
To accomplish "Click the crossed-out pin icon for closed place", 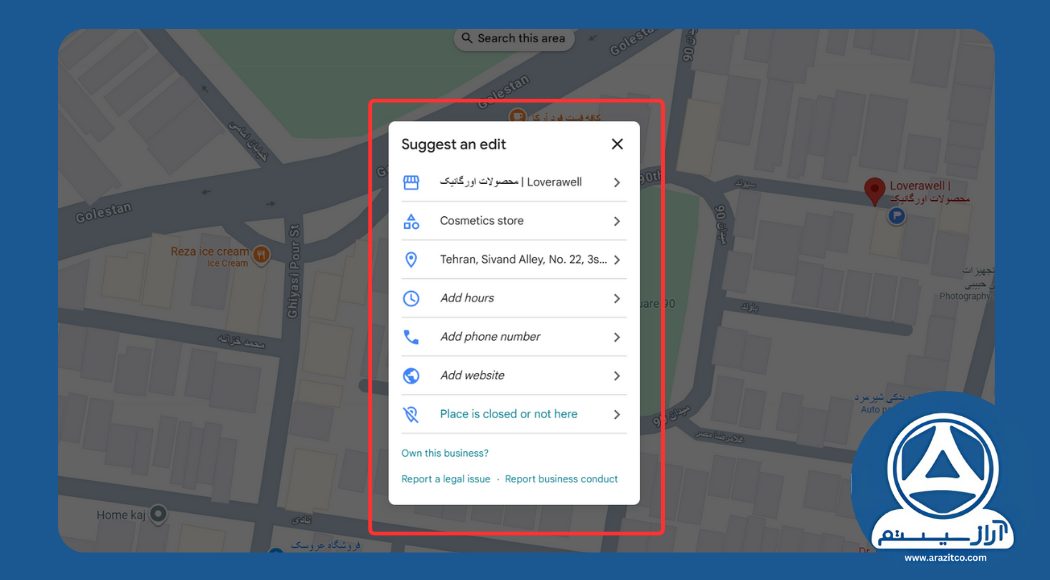I will point(411,415).
